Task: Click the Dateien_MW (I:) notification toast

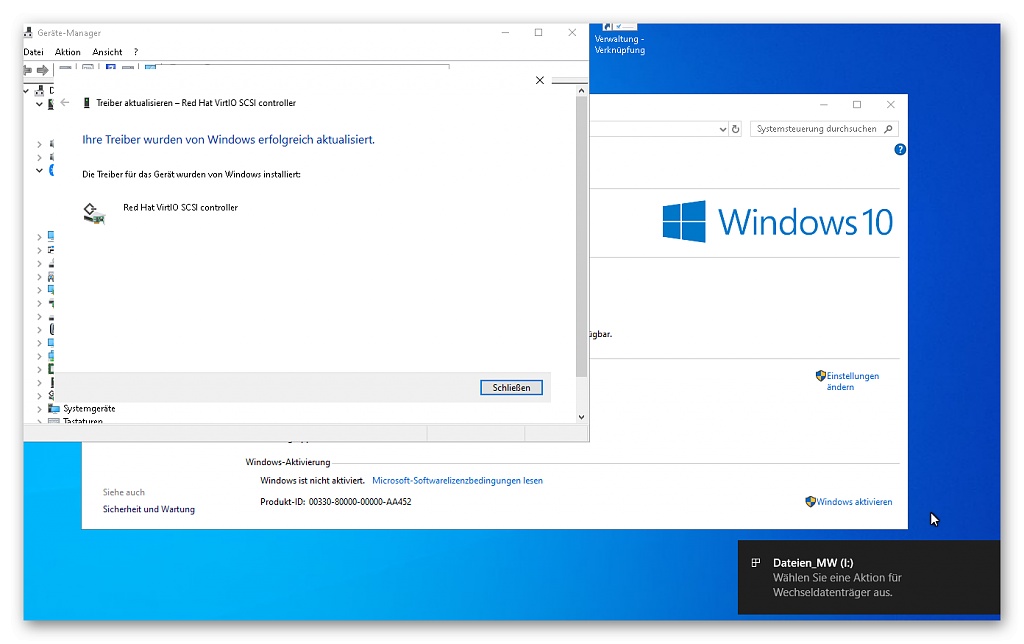Action: (869, 577)
